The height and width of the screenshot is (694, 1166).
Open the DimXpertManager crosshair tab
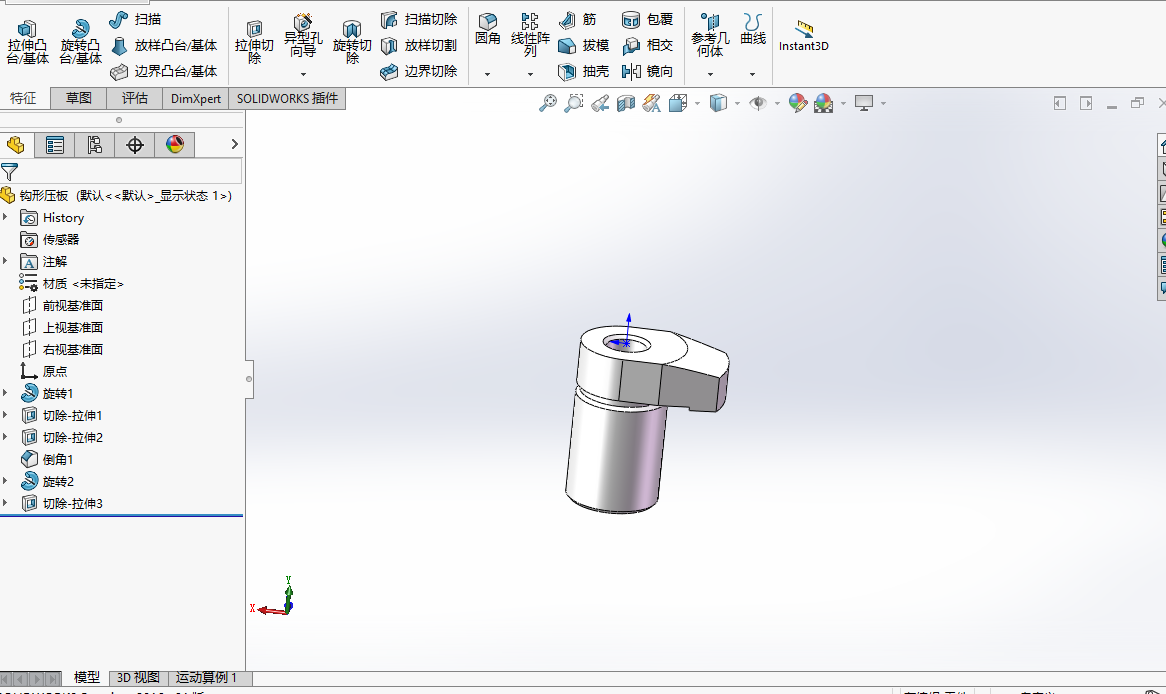[x=135, y=144]
